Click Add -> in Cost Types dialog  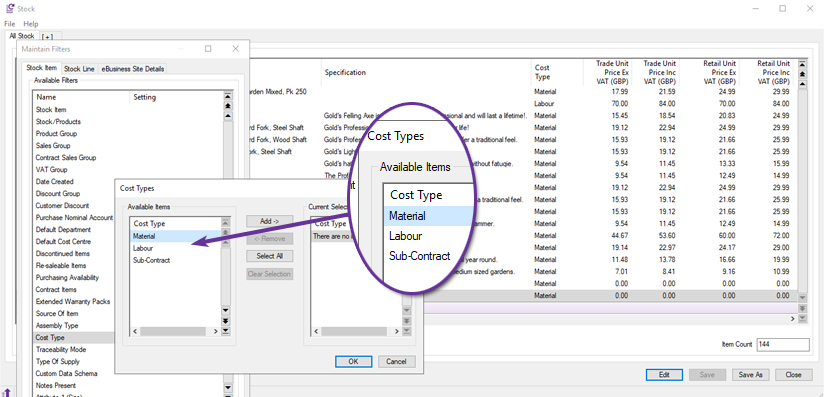click(x=270, y=221)
